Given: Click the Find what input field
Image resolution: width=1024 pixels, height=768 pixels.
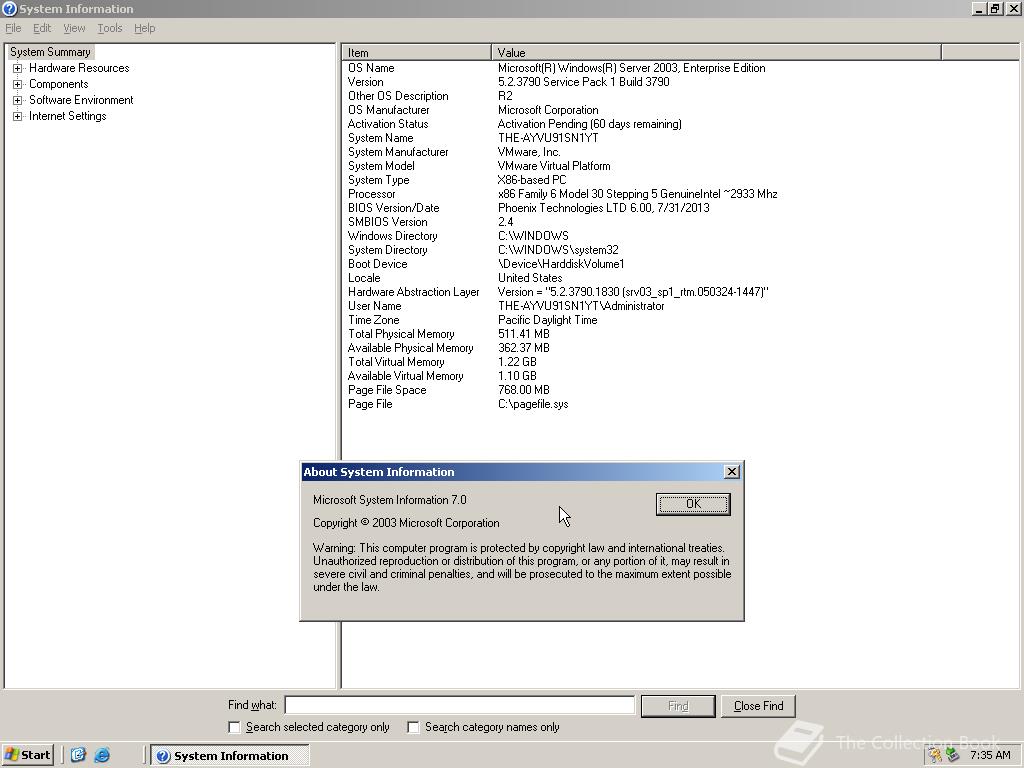Looking at the screenshot, I should (x=460, y=705).
